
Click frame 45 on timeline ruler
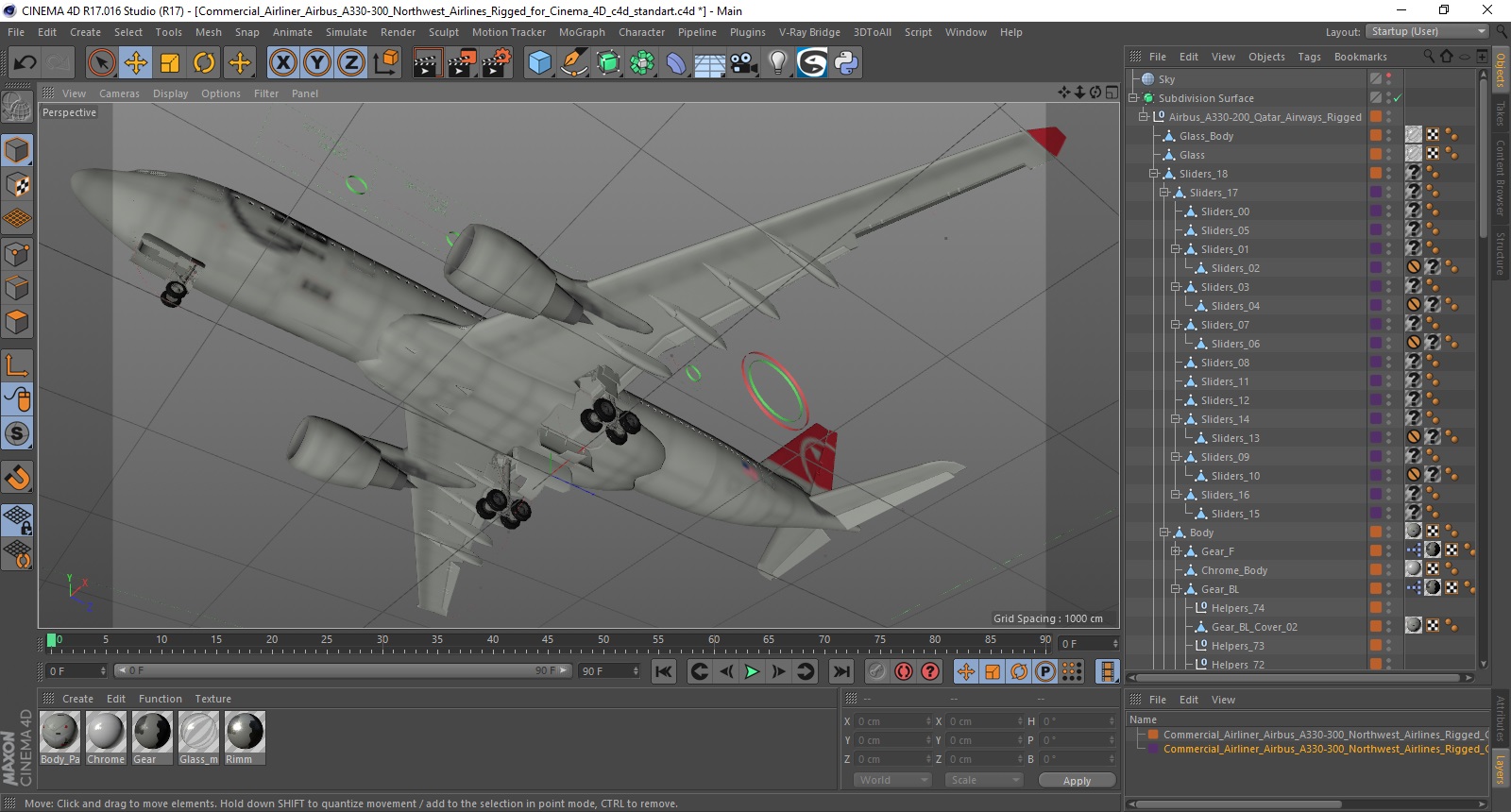548,640
